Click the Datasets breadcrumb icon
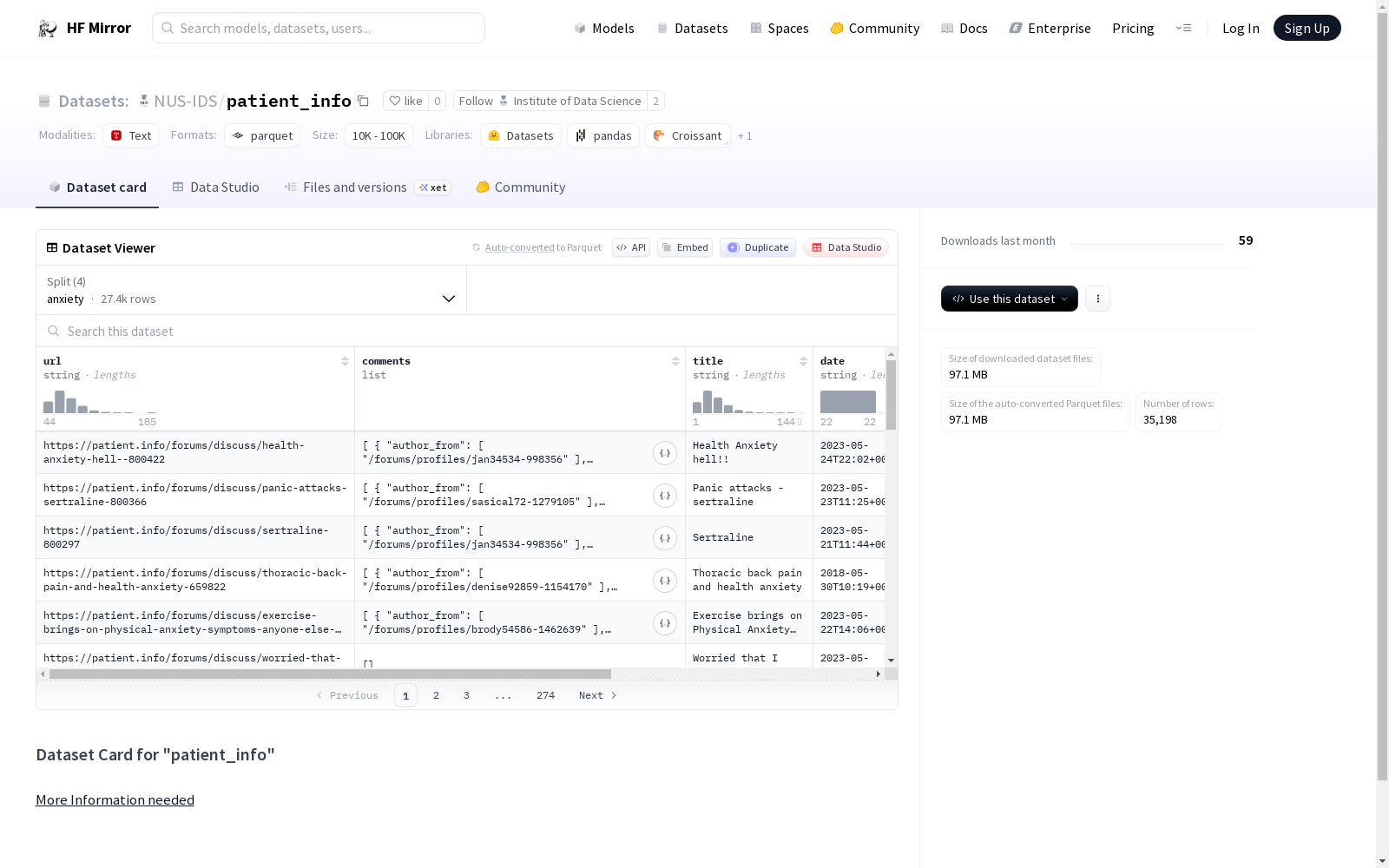Screen dimensions: 1389x868 44,102
